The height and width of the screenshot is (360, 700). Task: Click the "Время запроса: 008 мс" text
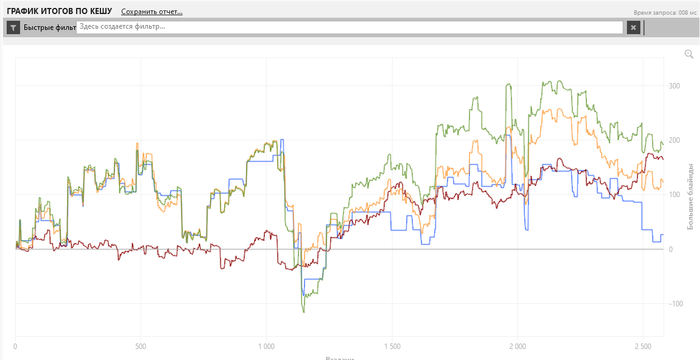click(x=665, y=13)
